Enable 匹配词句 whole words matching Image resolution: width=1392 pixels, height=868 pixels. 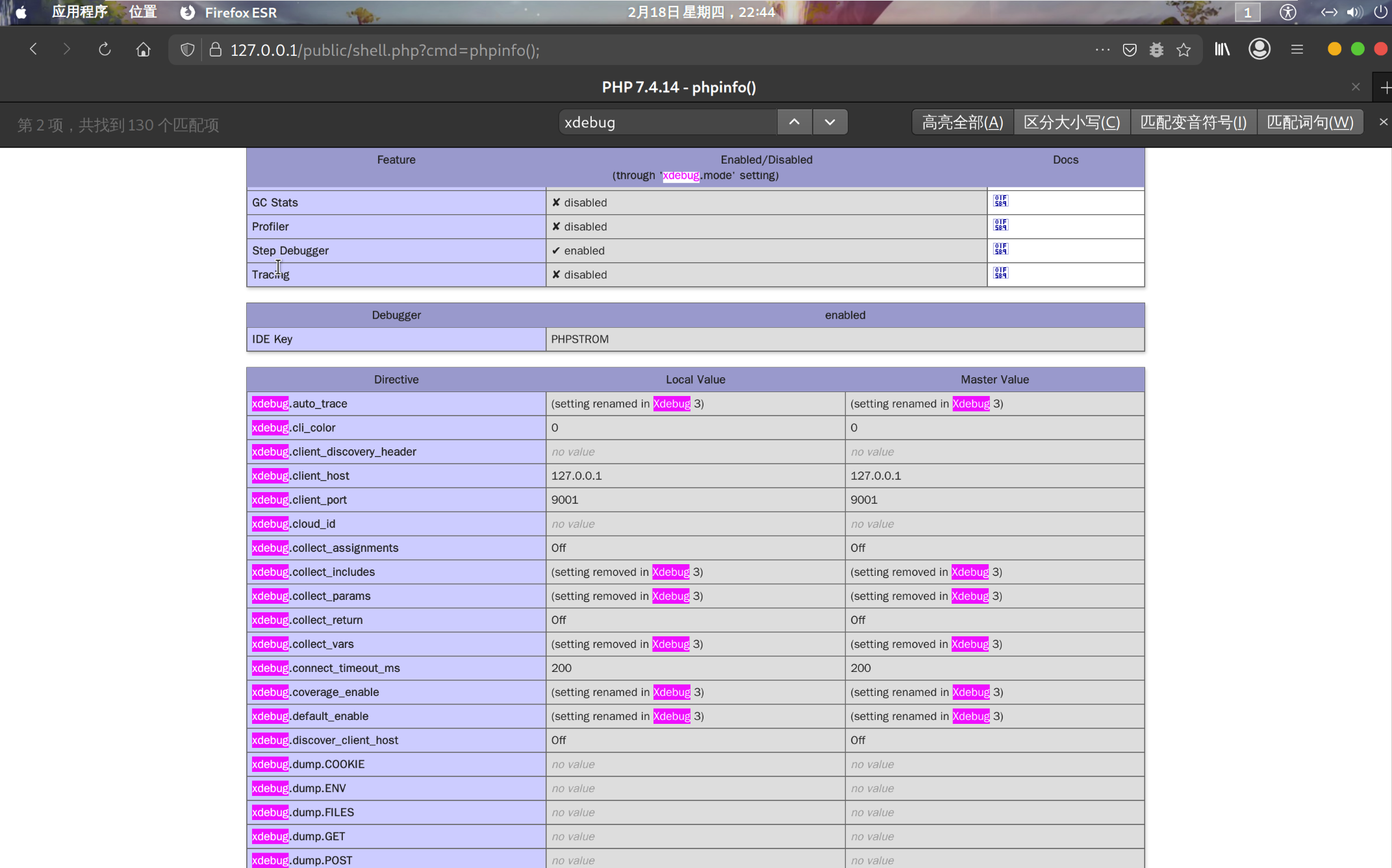(1310, 122)
